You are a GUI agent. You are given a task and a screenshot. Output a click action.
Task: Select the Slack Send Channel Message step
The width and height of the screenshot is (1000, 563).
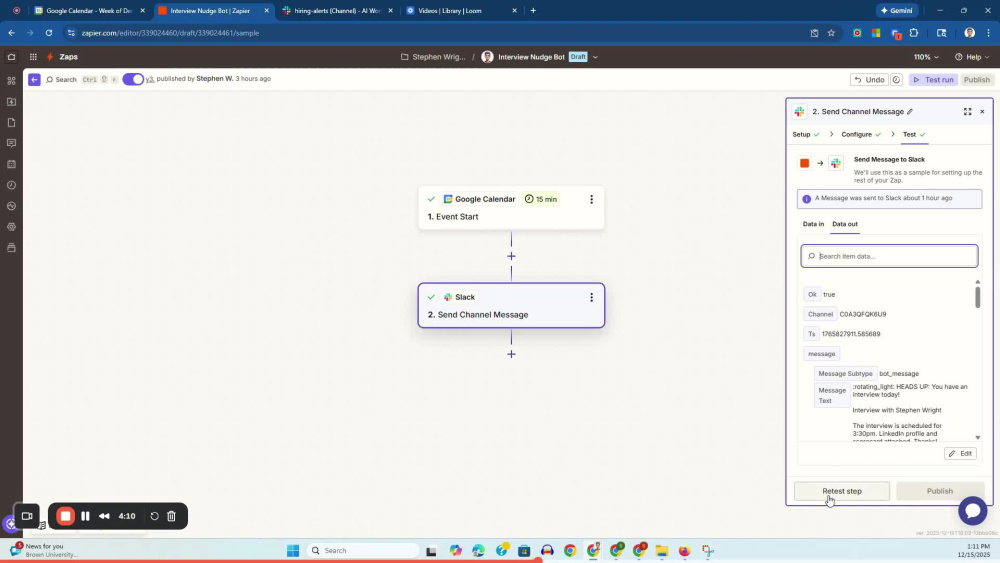pos(511,305)
